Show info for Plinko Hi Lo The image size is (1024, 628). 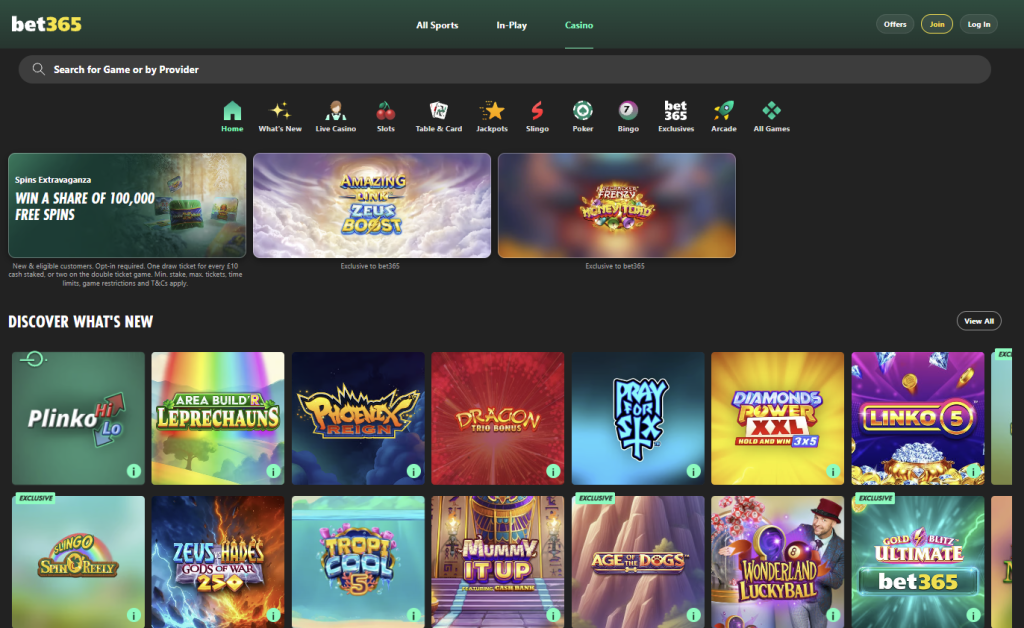[x=134, y=471]
